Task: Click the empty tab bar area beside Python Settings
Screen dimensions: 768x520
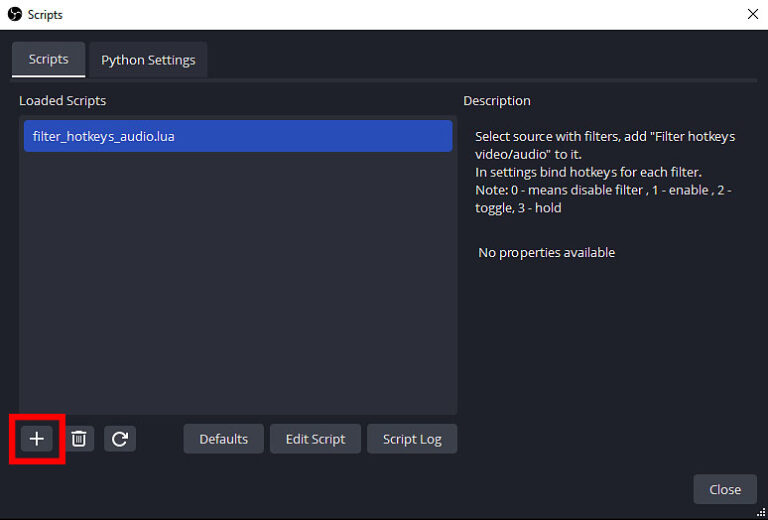Action: tap(482, 60)
